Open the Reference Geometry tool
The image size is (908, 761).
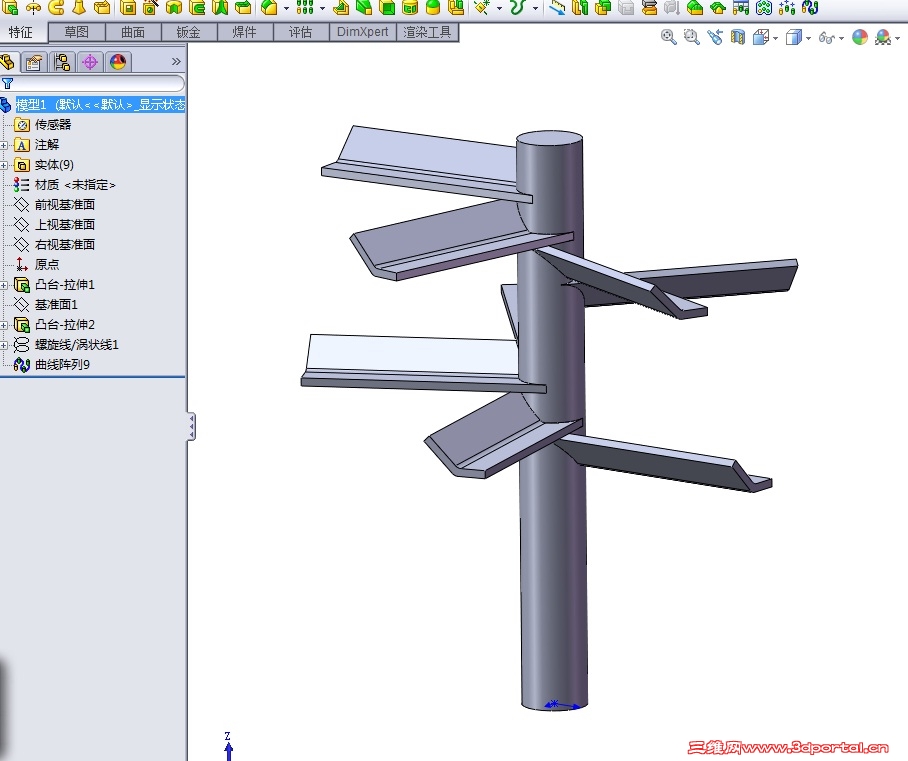click(x=481, y=8)
